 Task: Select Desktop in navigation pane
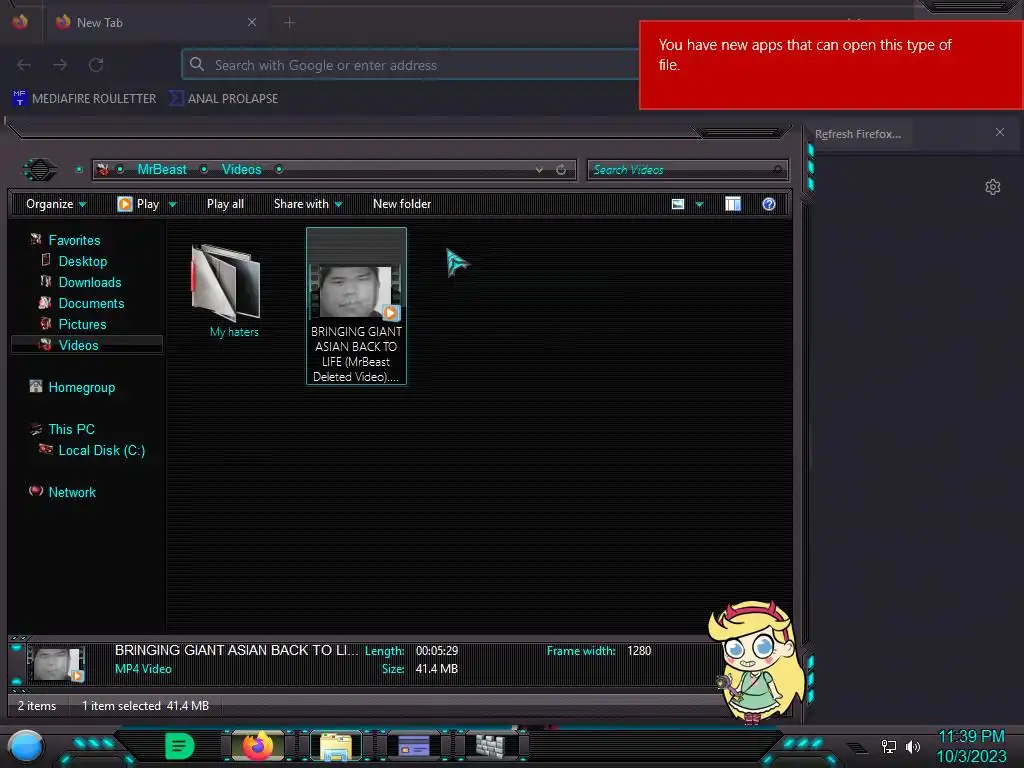(x=83, y=261)
